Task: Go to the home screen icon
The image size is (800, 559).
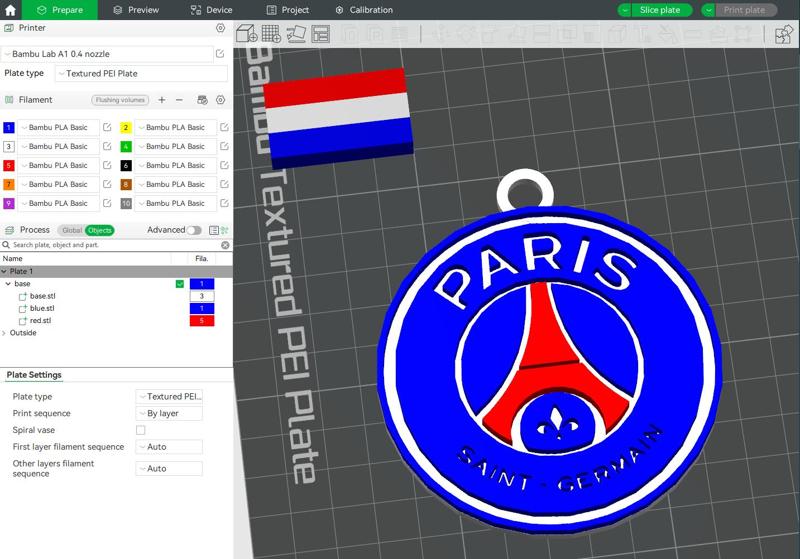Action: click(x=10, y=10)
